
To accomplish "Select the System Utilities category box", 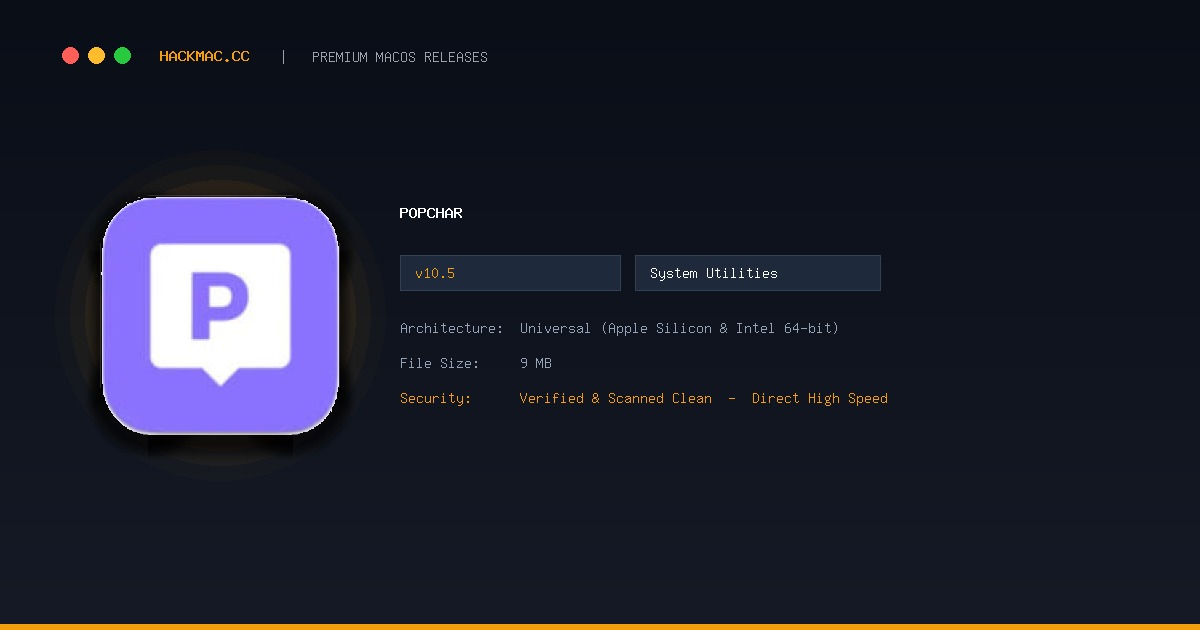I will (758, 273).
